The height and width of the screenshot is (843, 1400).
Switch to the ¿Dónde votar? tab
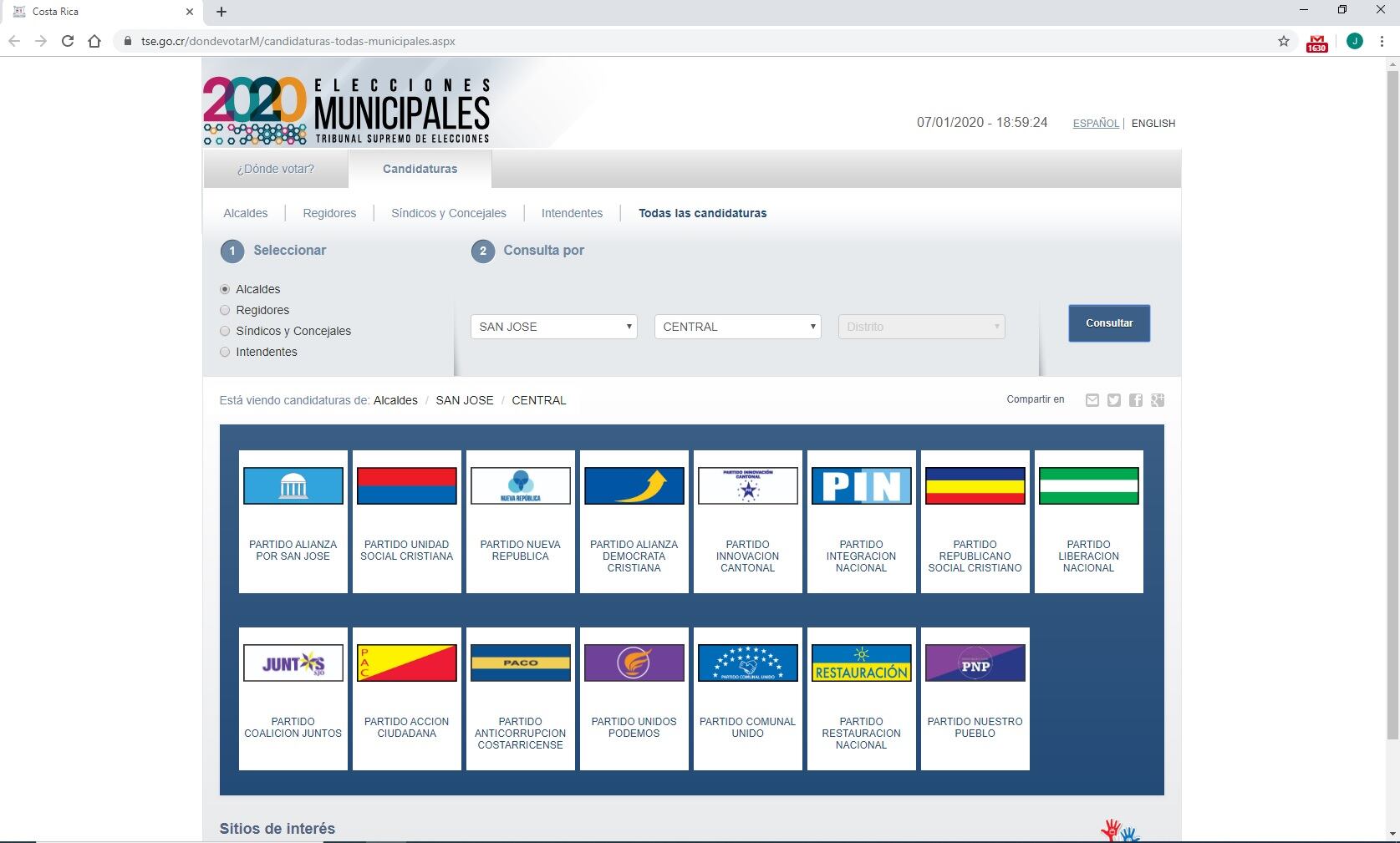(275, 169)
